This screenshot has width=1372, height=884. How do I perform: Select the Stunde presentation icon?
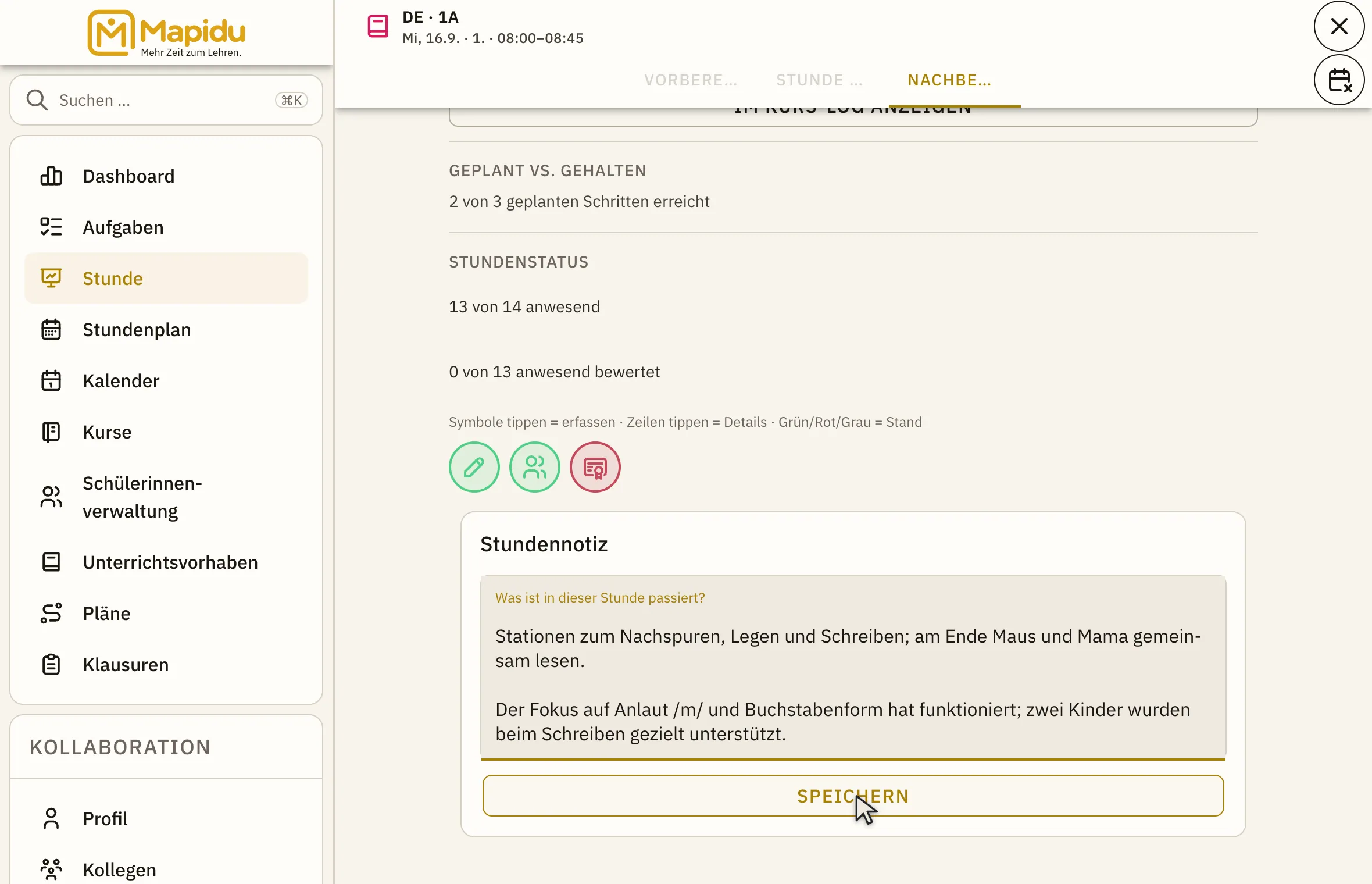point(51,278)
